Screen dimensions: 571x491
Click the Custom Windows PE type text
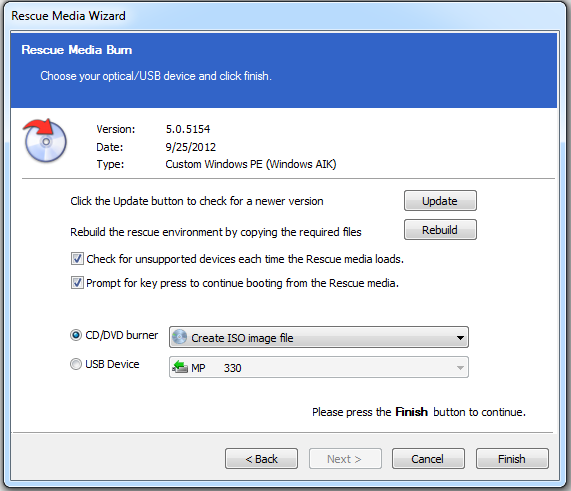click(251, 164)
